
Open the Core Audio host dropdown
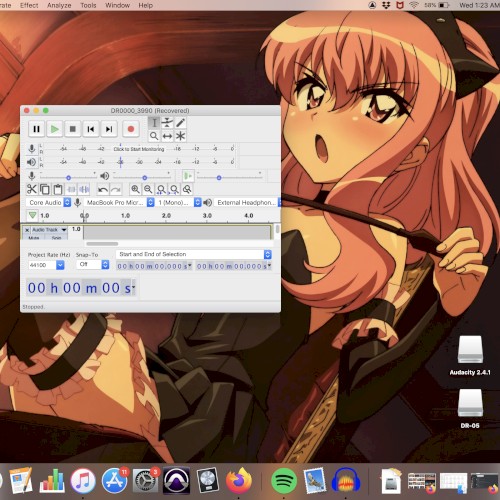coord(49,202)
